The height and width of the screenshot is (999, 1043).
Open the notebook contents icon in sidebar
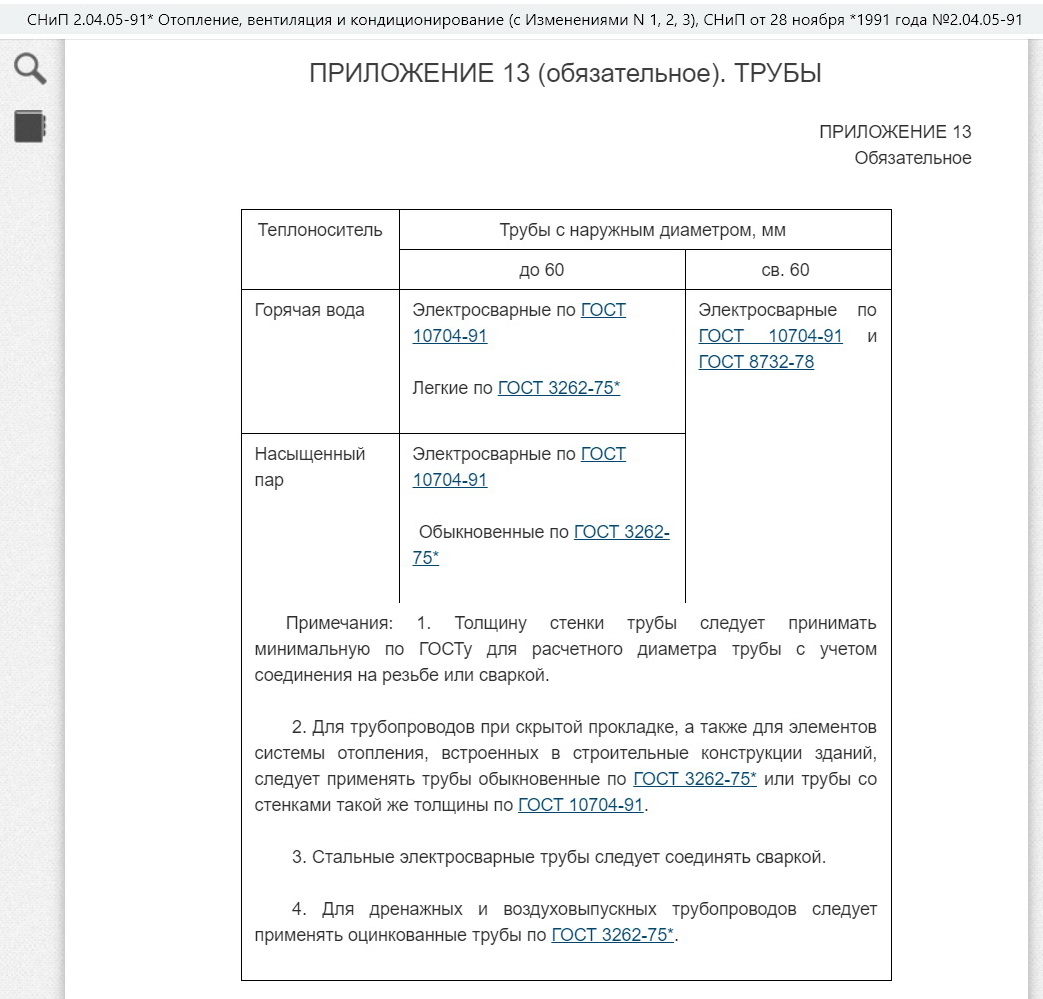[30, 127]
